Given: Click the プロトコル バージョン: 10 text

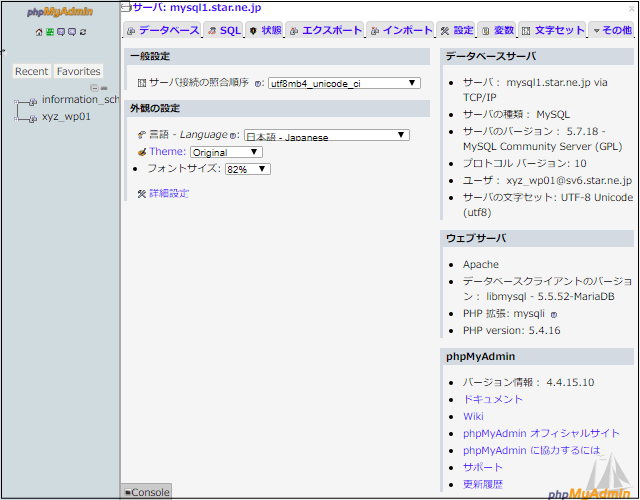Looking at the screenshot, I should click(524, 164).
